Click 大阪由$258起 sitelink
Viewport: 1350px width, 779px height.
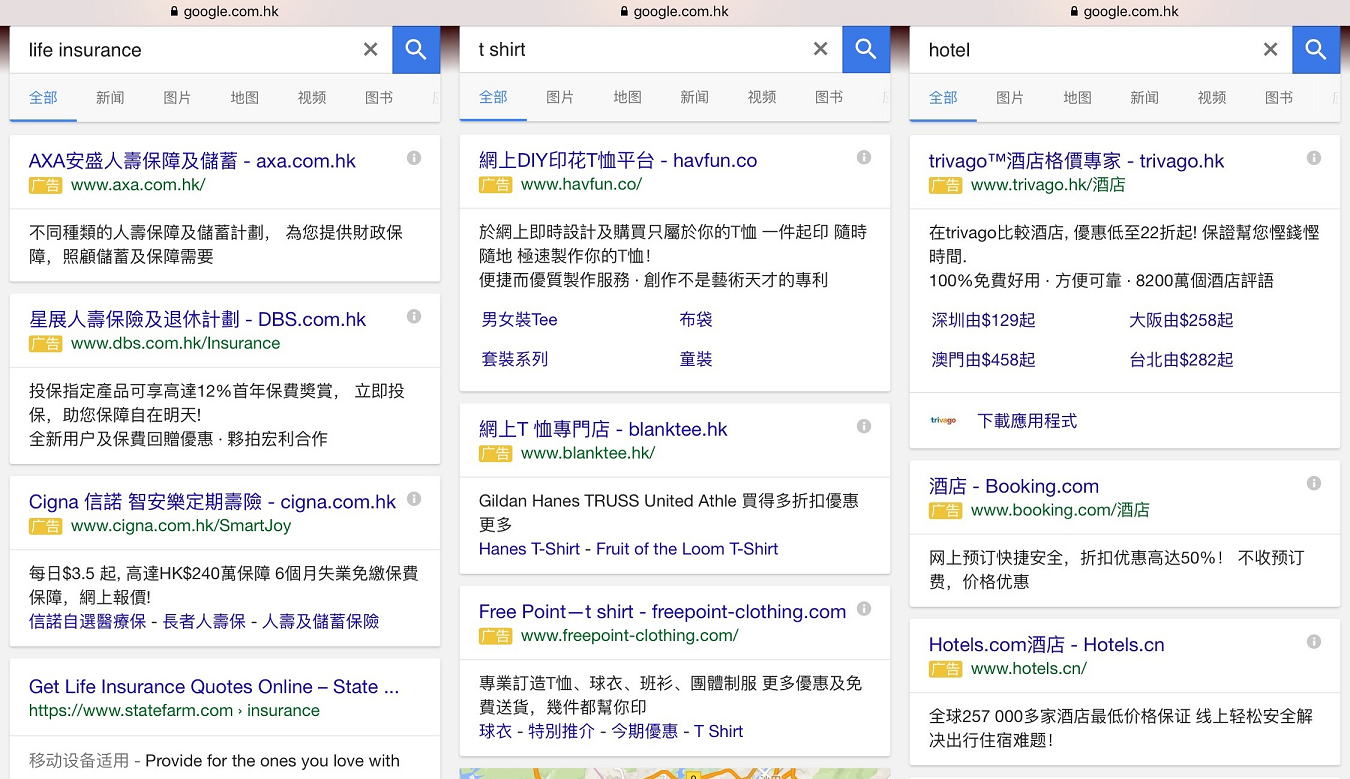[1181, 320]
